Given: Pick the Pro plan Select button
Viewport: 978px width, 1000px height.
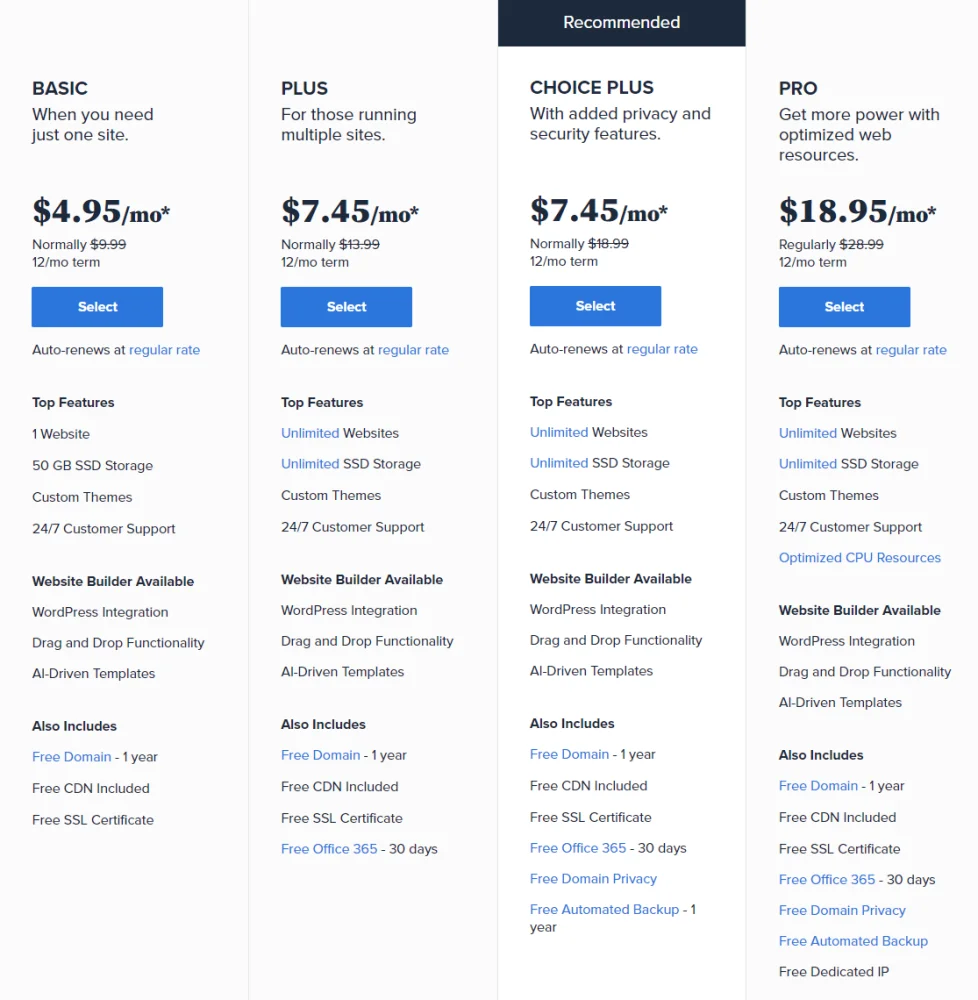Looking at the screenshot, I should 844,307.
